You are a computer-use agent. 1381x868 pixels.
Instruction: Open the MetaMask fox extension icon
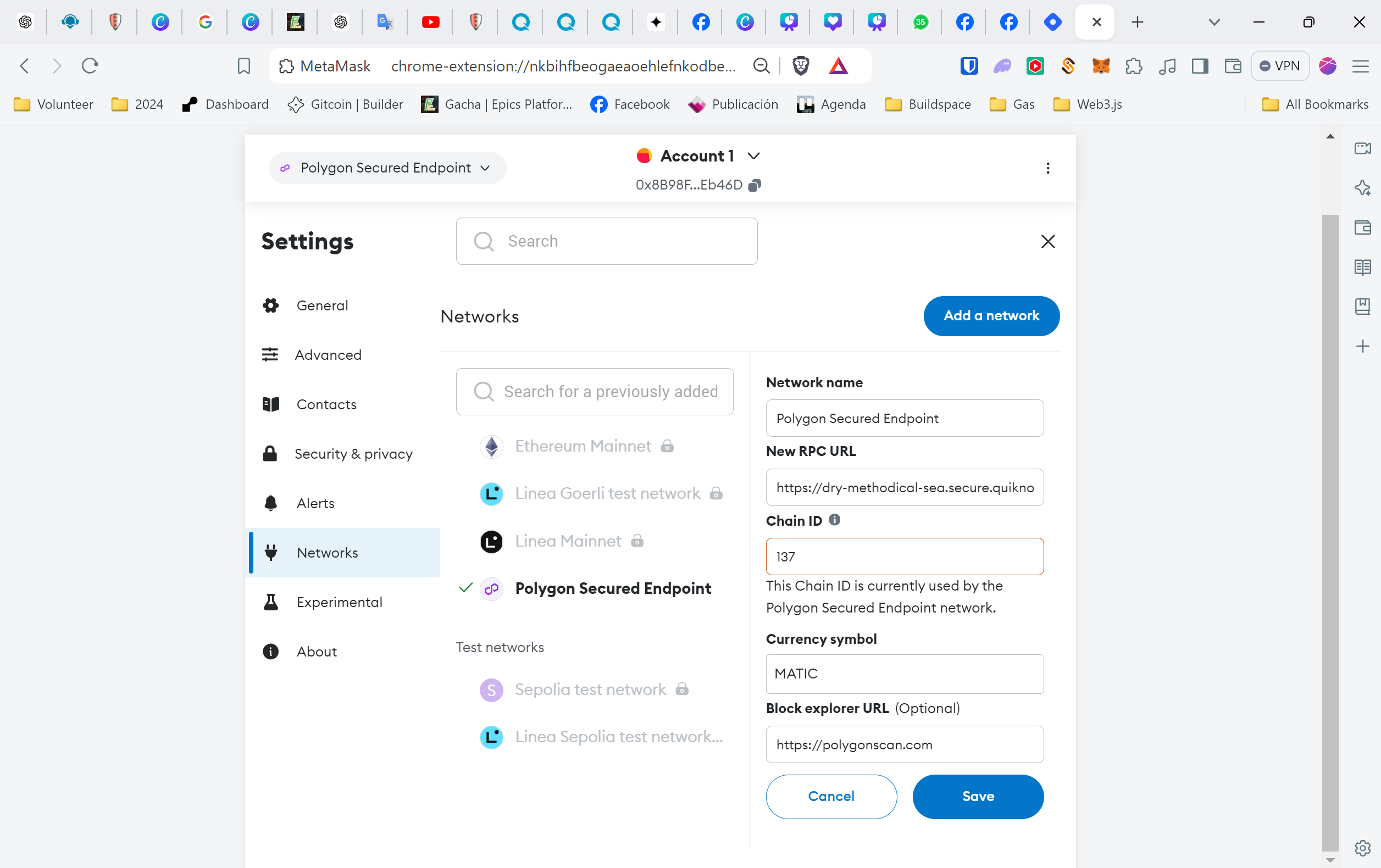tap(1101, 66)
